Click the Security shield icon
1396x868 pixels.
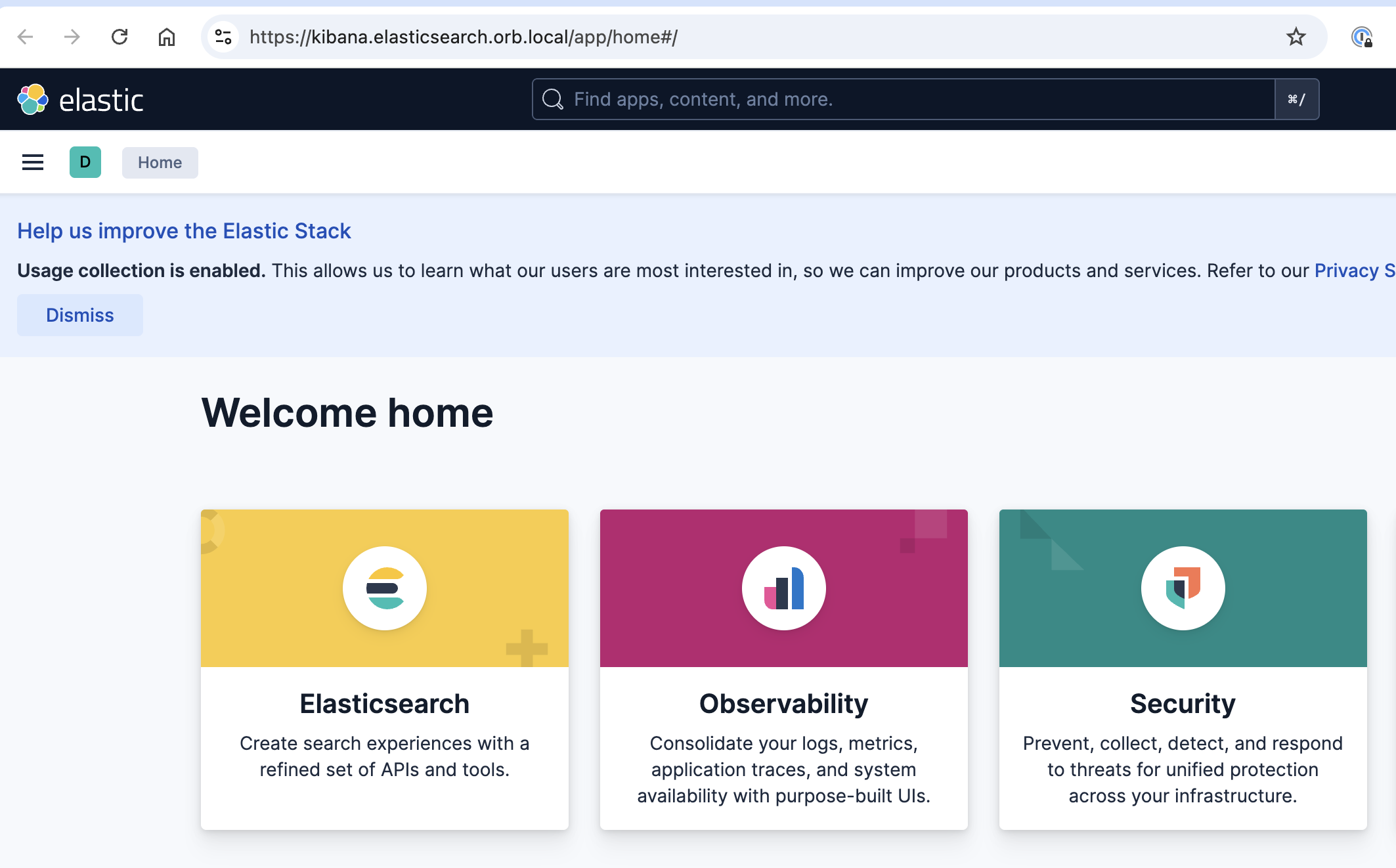(x=1183, y=588)
